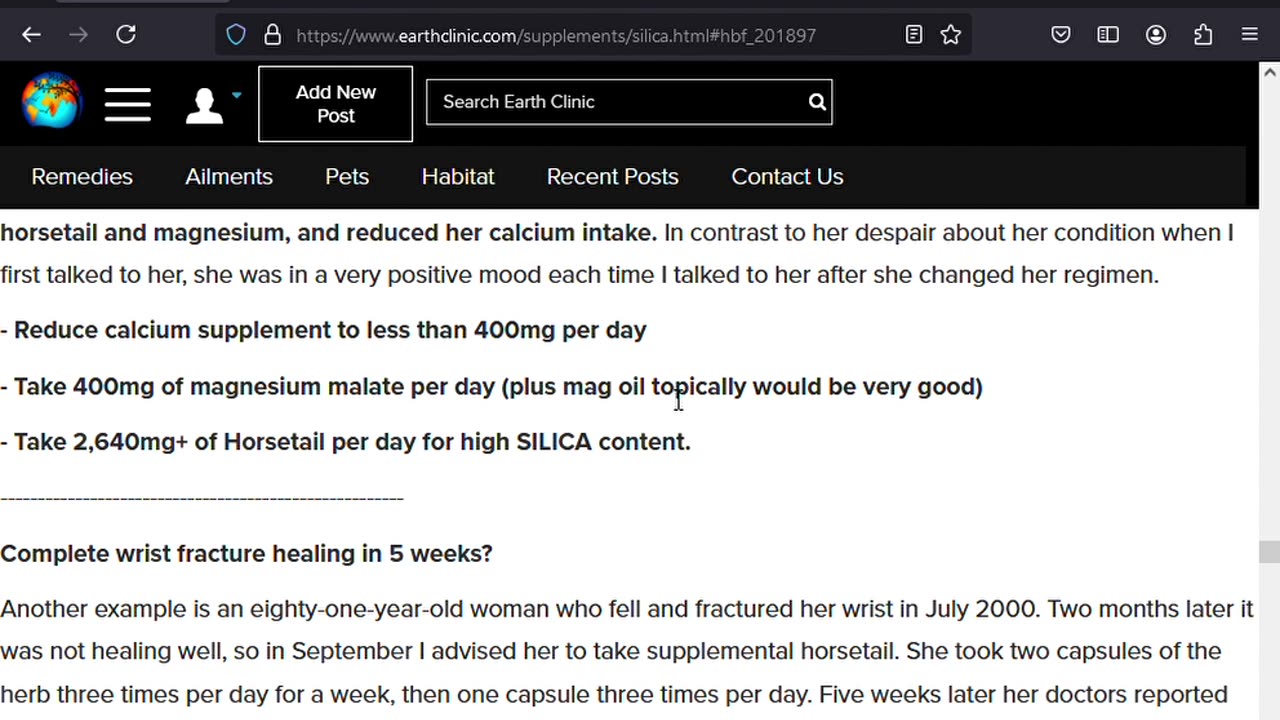Open the extensions puzzle icon
Screen dimensions: 1280x720
pos(1203,35)
